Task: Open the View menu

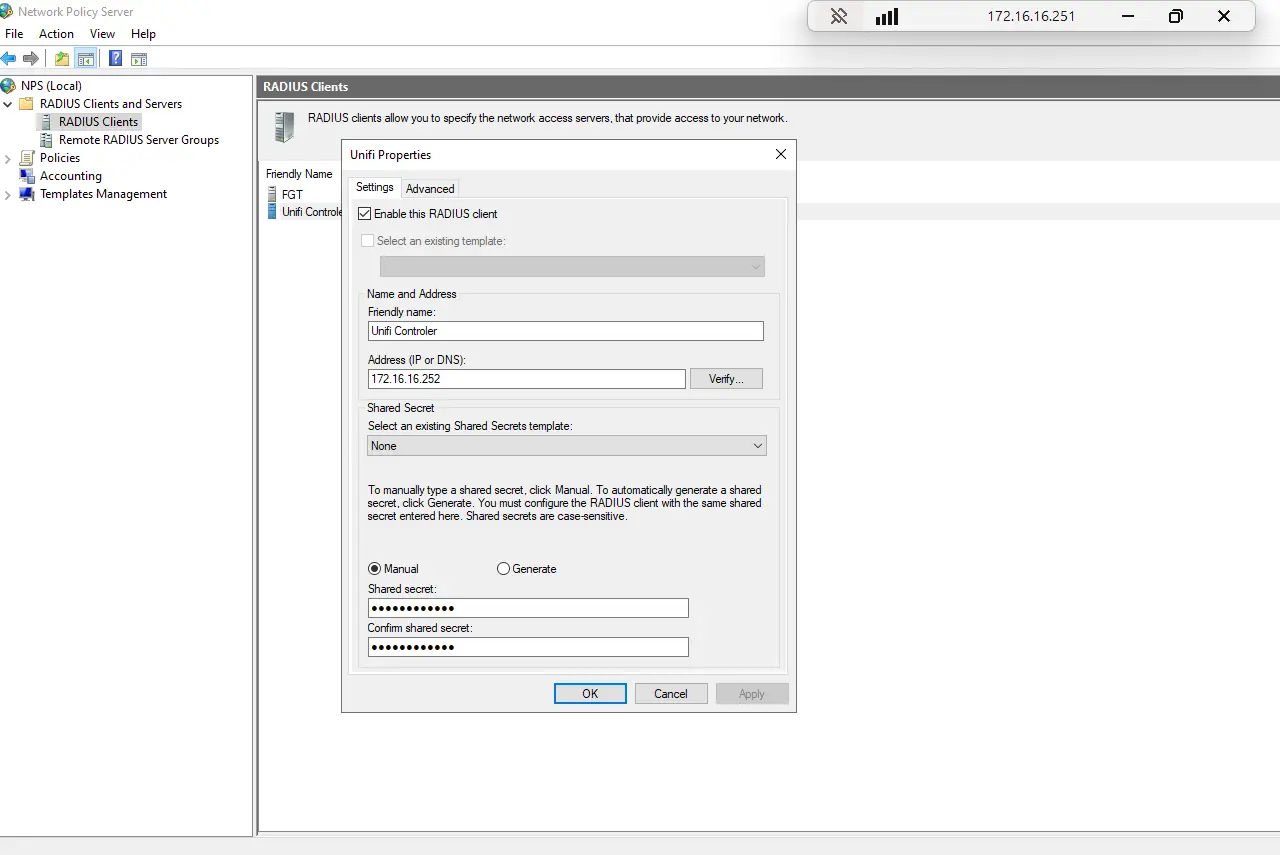Action: point(103,34)
